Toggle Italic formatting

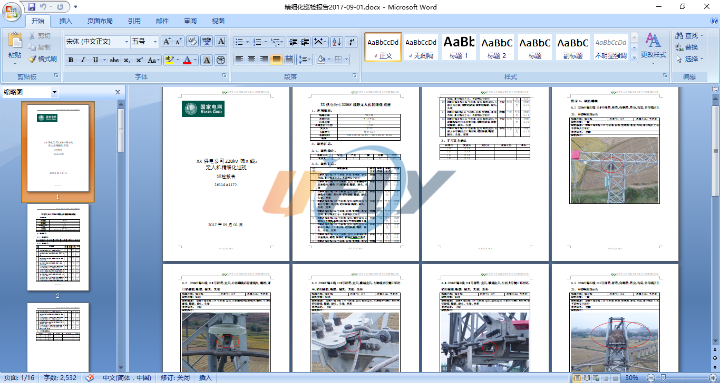[83, 60]
